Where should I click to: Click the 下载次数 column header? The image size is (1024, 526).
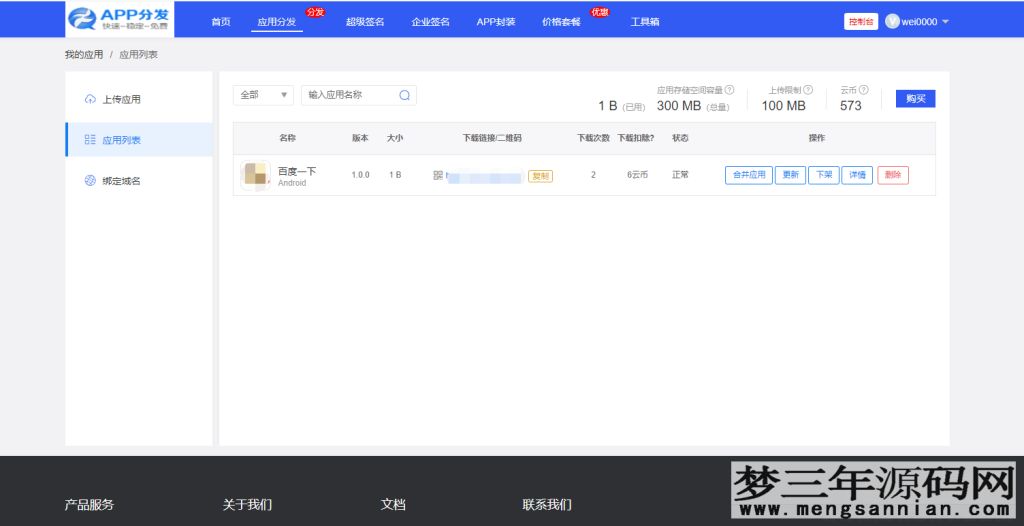(x=593, y=139)
